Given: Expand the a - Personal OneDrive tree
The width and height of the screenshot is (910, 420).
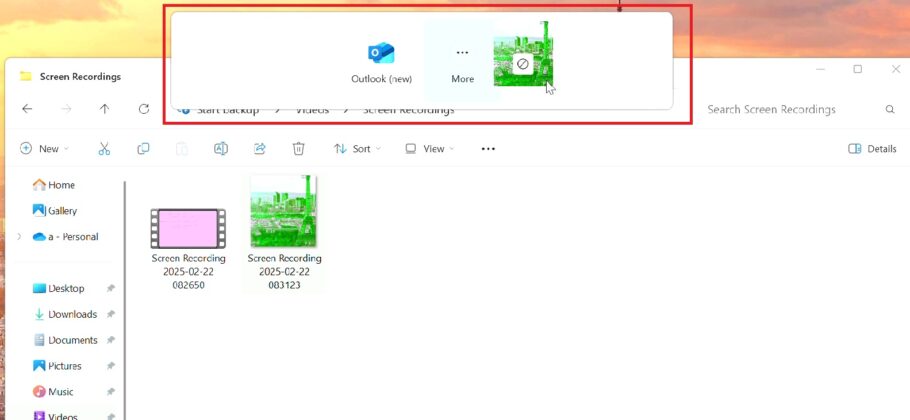Looking at the screenshot, I should pyautogui.click(x=19, y=237).
